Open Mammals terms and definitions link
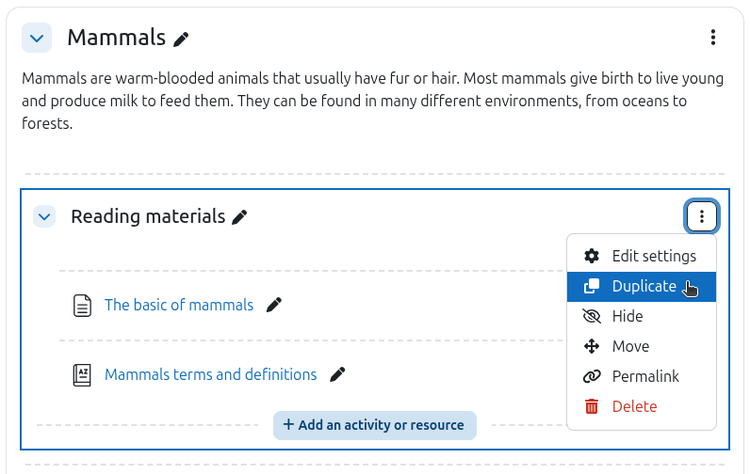The height and width of the screenshot is (474, 750). 210,375
